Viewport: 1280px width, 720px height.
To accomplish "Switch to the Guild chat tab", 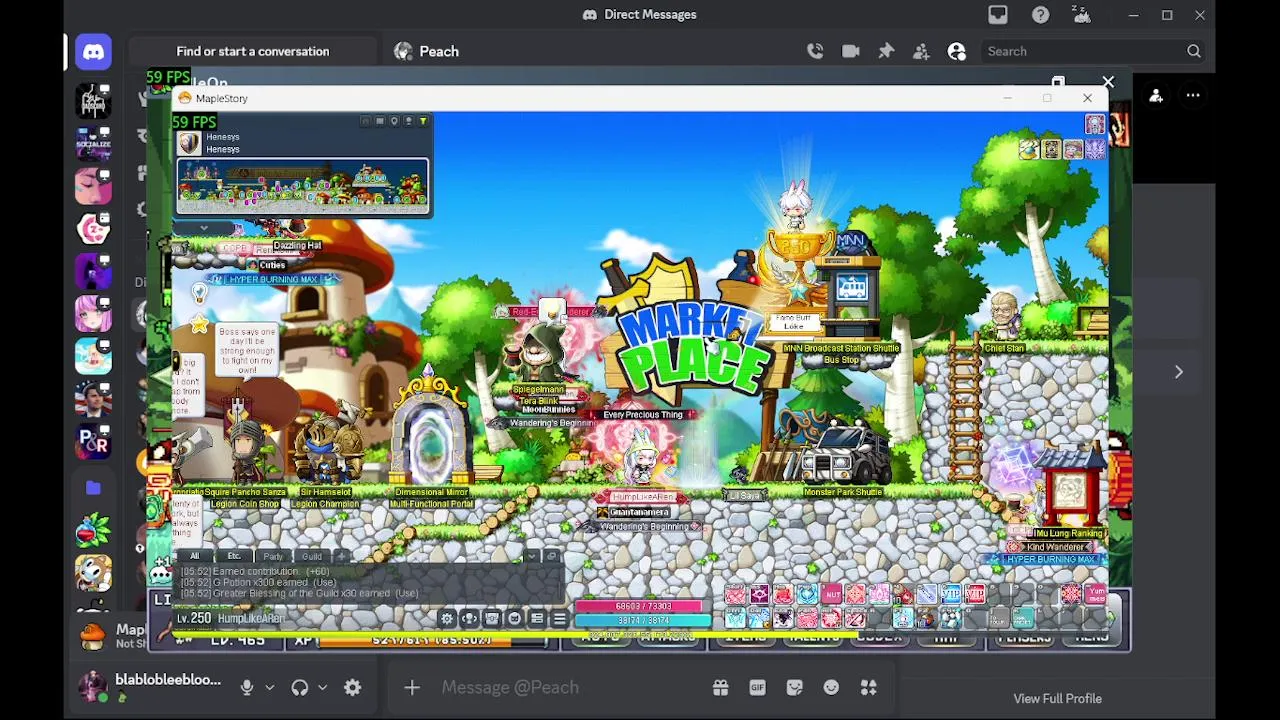I will click(x=312, y=556).
